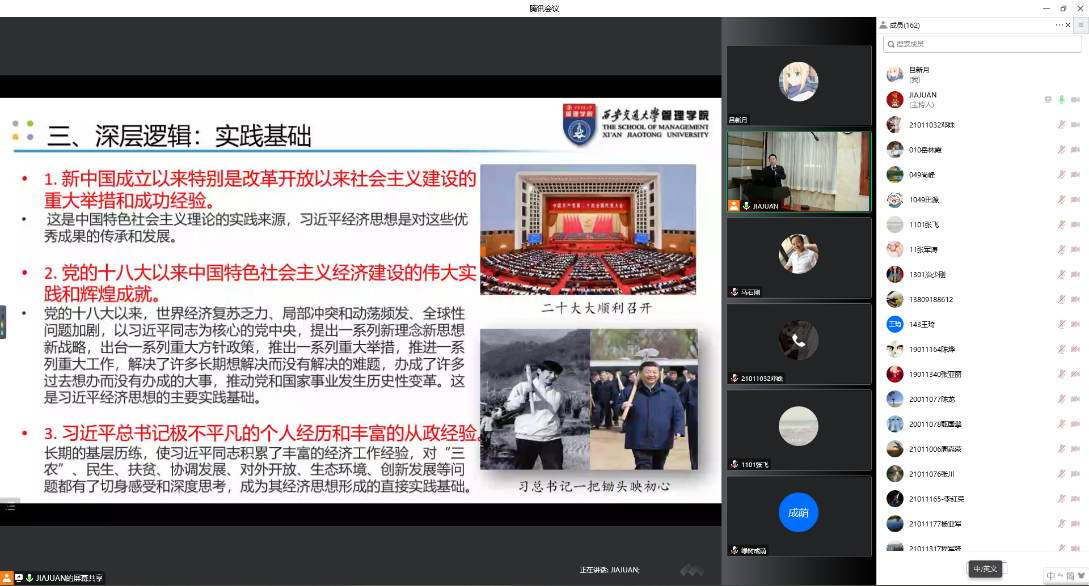The width and height of the screenshot is (1089, 586).
Task: Toggle microphone for member 13809188012
Action: point(1061,299)
